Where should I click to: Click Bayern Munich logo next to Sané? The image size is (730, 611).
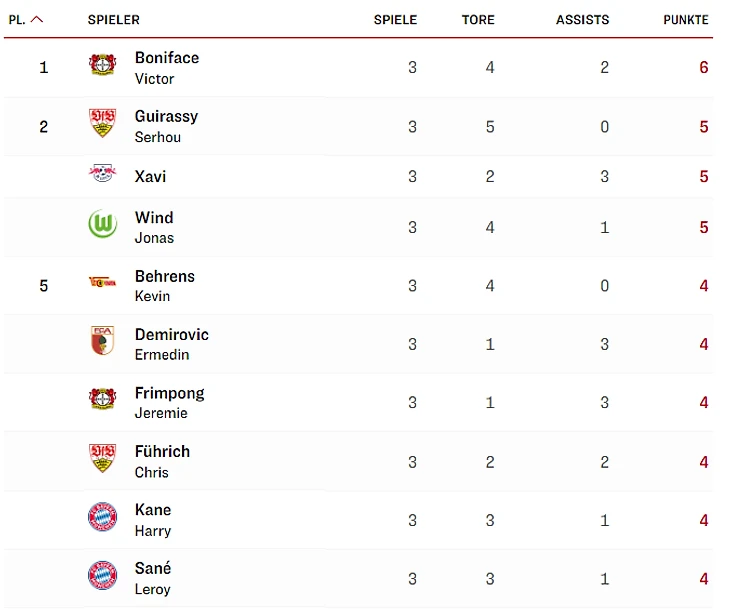tap(102, 577)
